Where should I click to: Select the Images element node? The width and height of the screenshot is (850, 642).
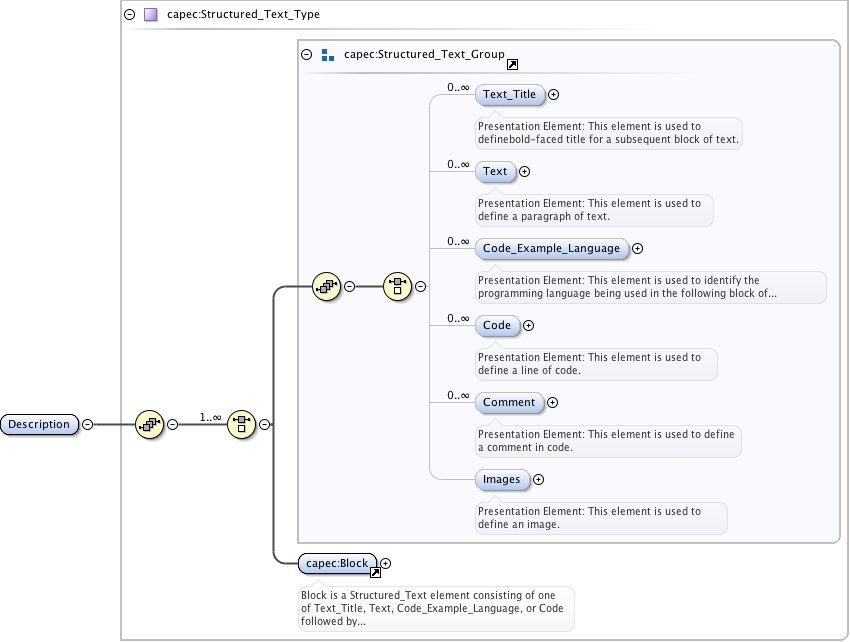(x=501, y=479)
